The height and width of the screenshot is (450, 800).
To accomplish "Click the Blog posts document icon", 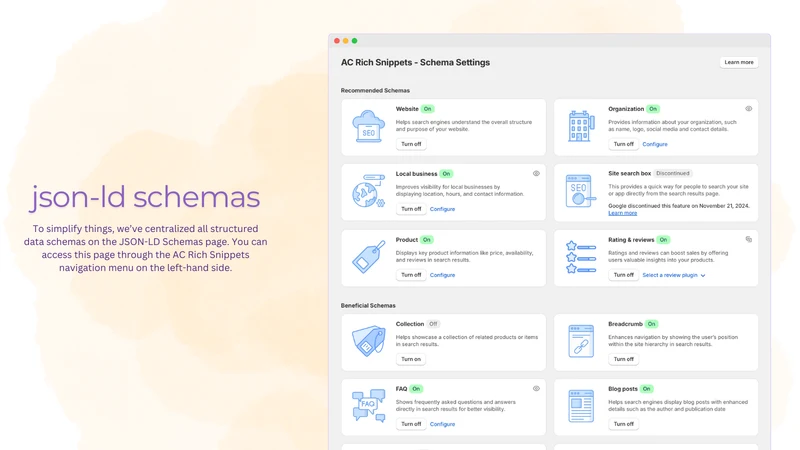I will coord(581,406).
